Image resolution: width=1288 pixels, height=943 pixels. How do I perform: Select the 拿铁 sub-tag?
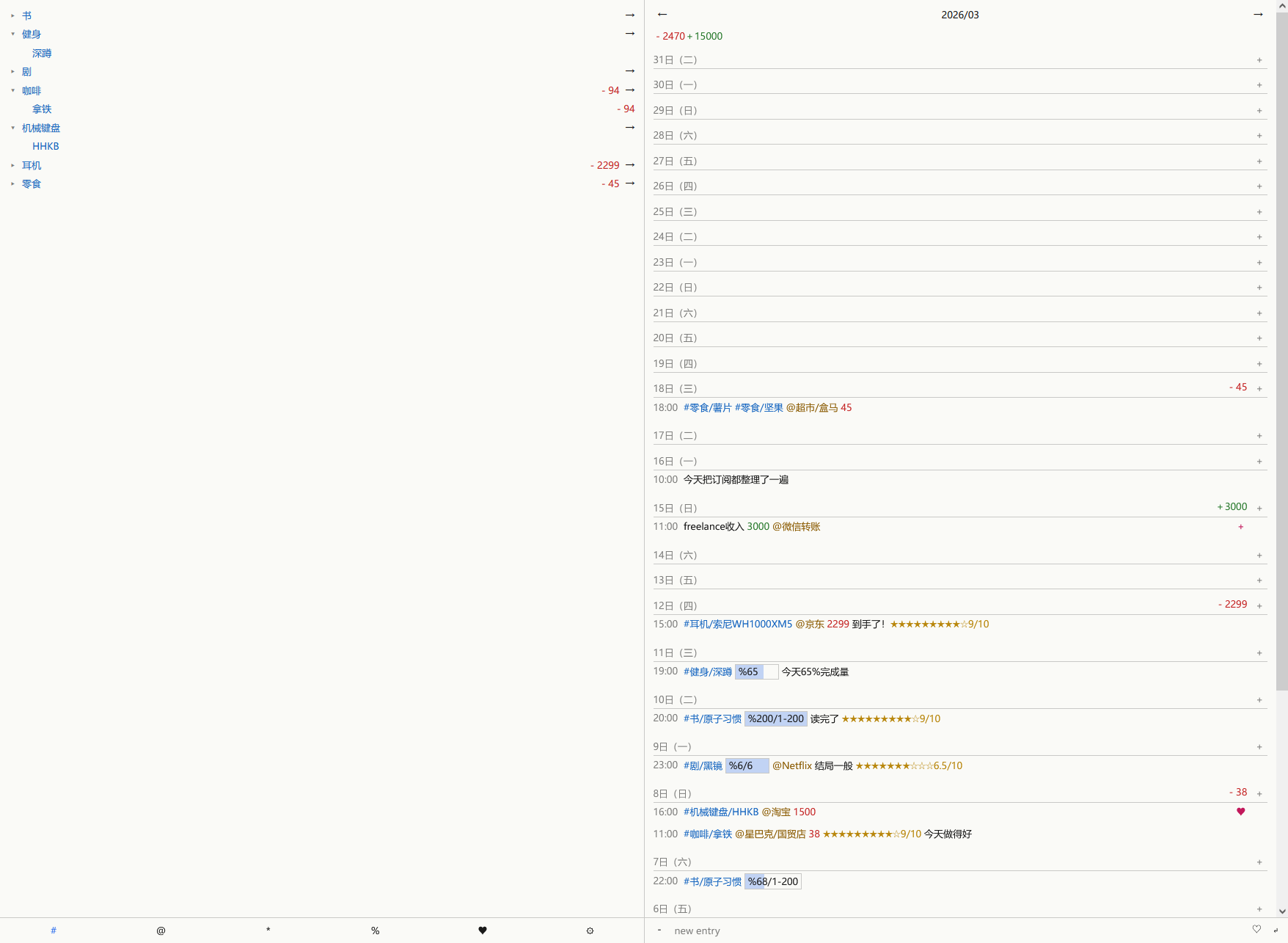coord(42,109)
